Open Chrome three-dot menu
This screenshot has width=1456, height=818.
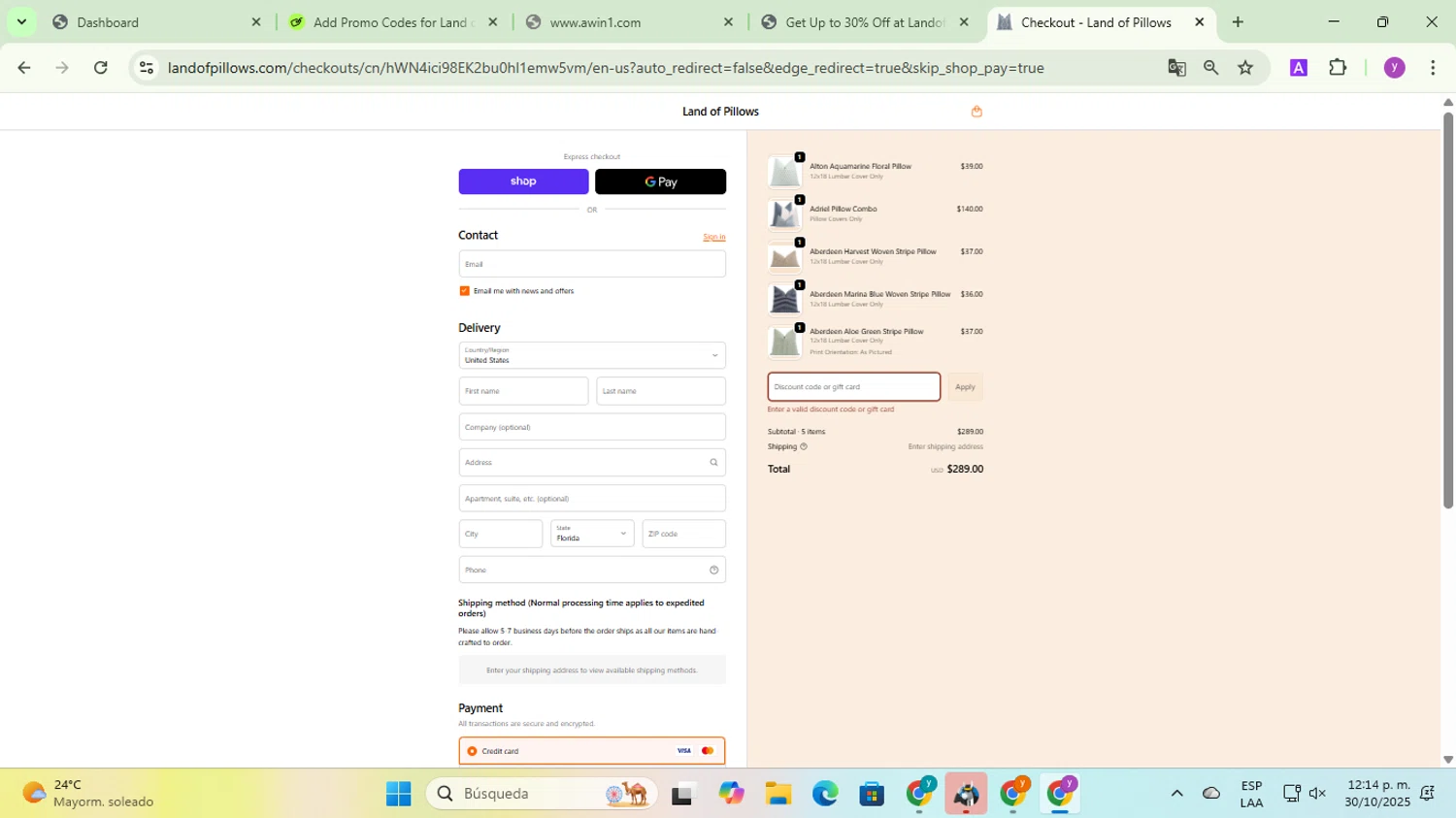point(1433,68)
